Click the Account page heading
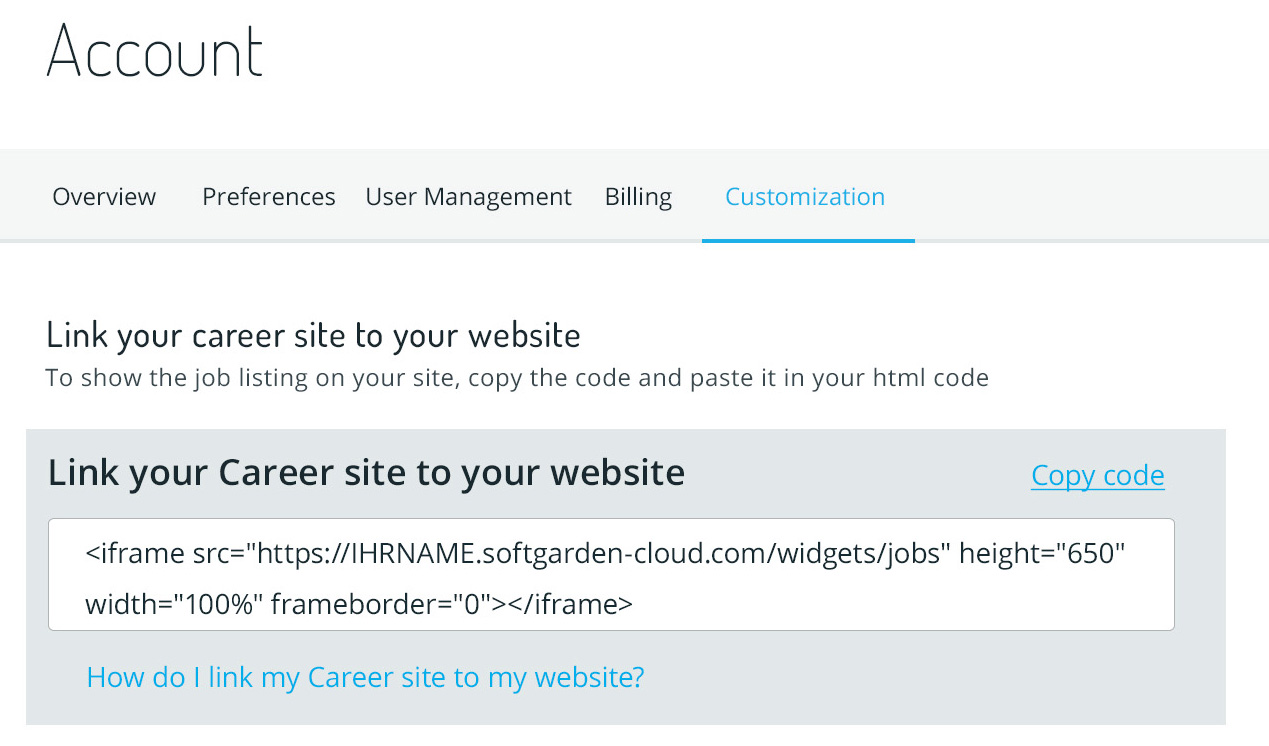Viewport: 1269px width, 746px height. (x=155, y=49)
